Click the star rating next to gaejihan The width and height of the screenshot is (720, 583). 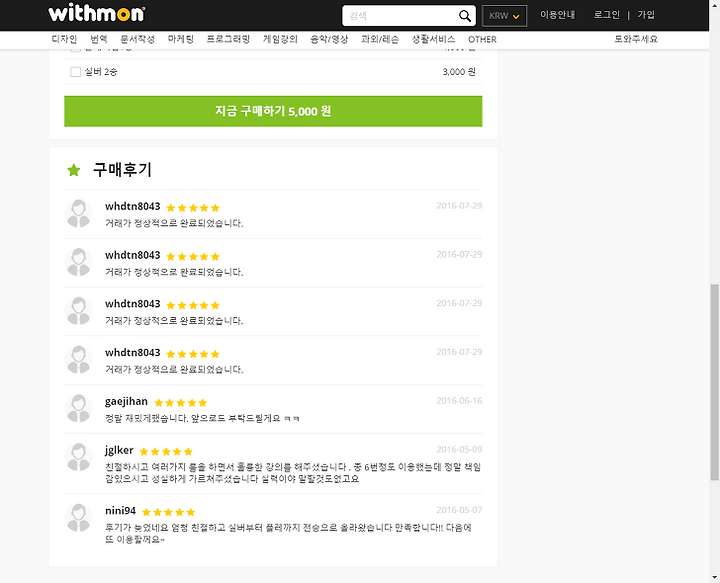click(x=180, y=403)
